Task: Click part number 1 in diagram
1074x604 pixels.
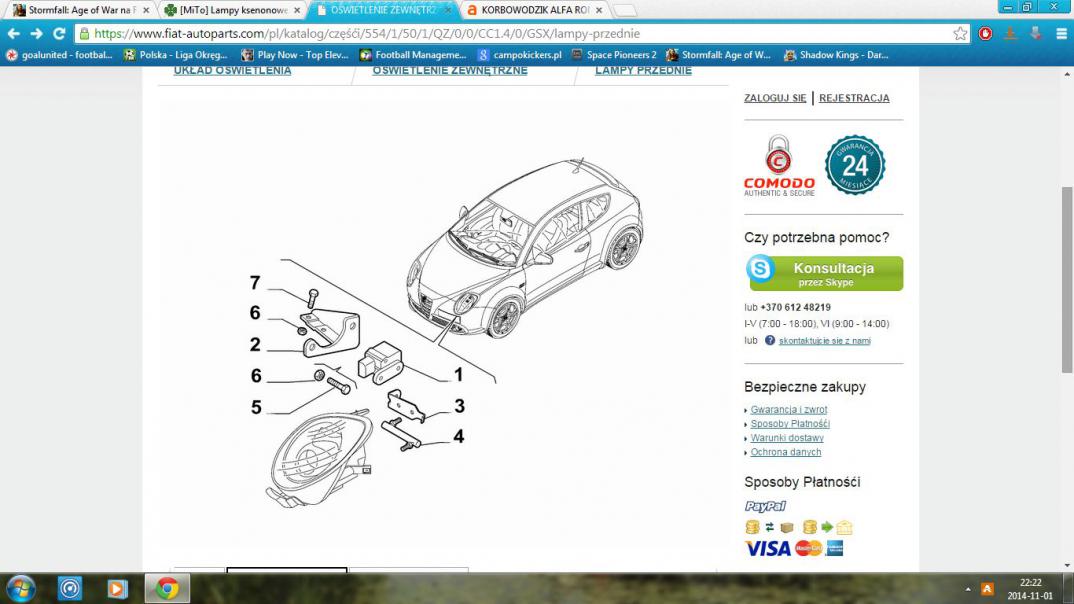Action: click(458, 375)
